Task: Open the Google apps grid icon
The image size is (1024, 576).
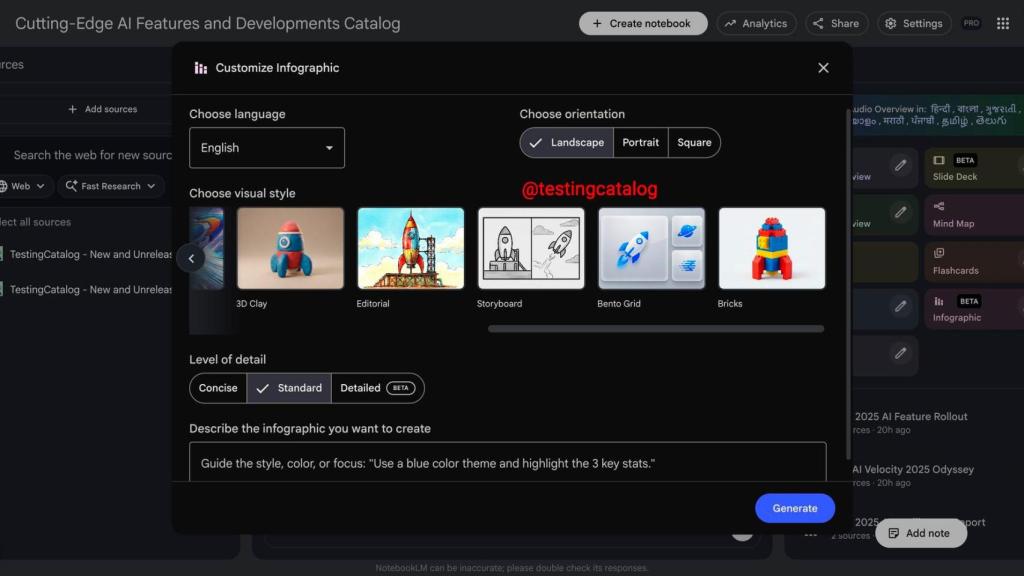Action: [x=1003, y=23]
